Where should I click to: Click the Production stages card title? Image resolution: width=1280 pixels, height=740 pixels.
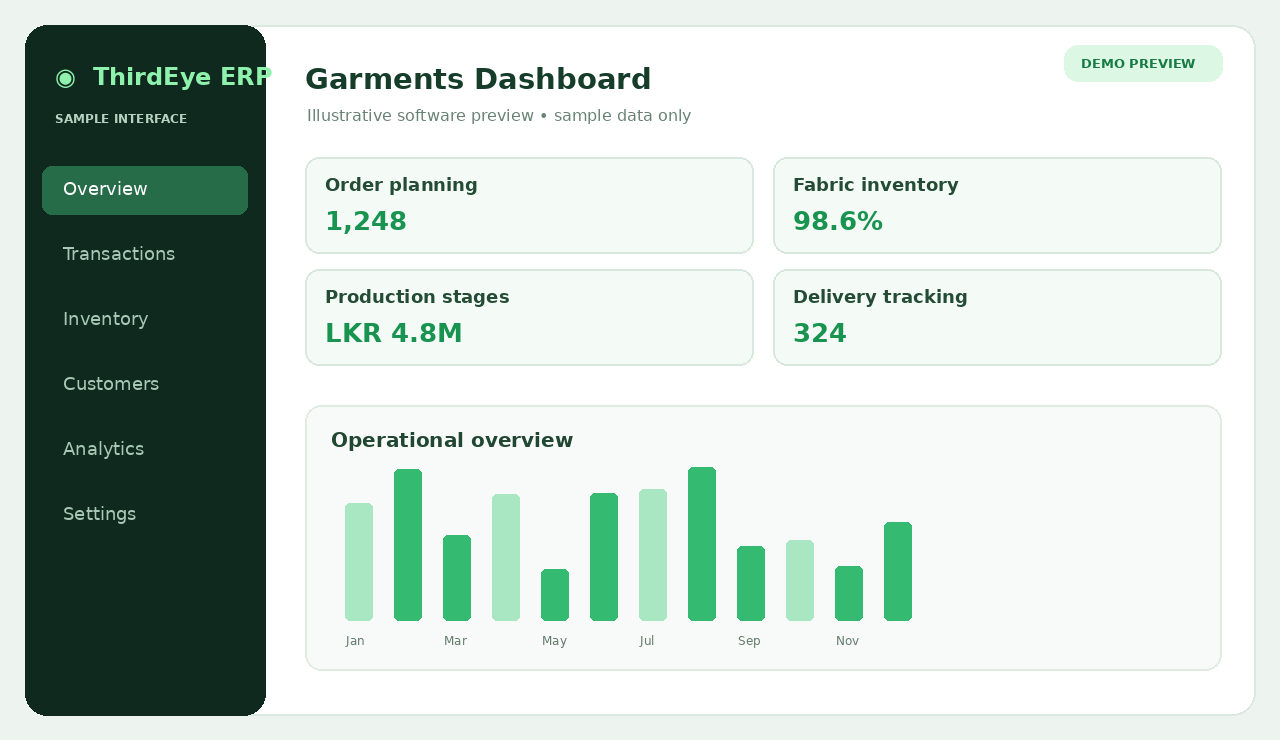tap(417, 297)
